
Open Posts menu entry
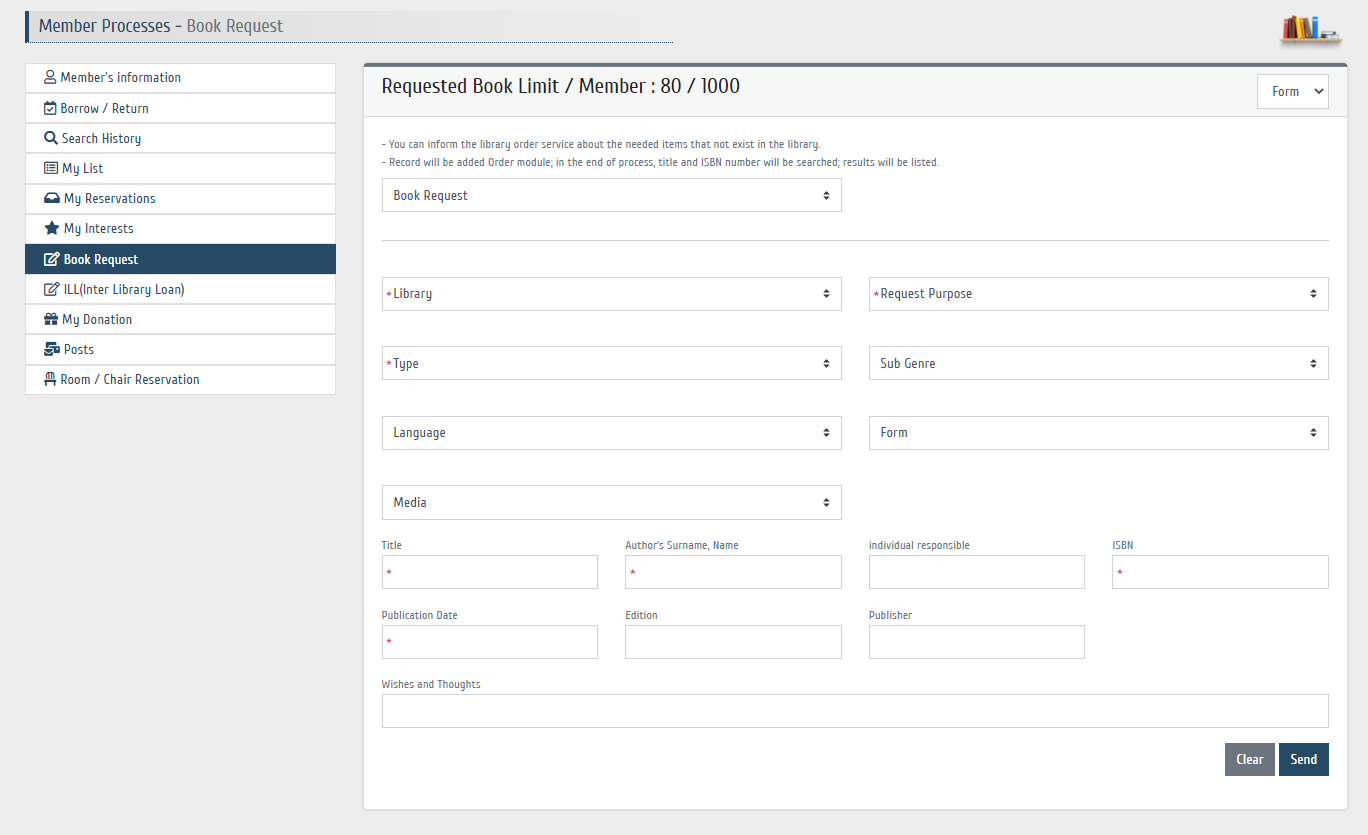[180, 349]
